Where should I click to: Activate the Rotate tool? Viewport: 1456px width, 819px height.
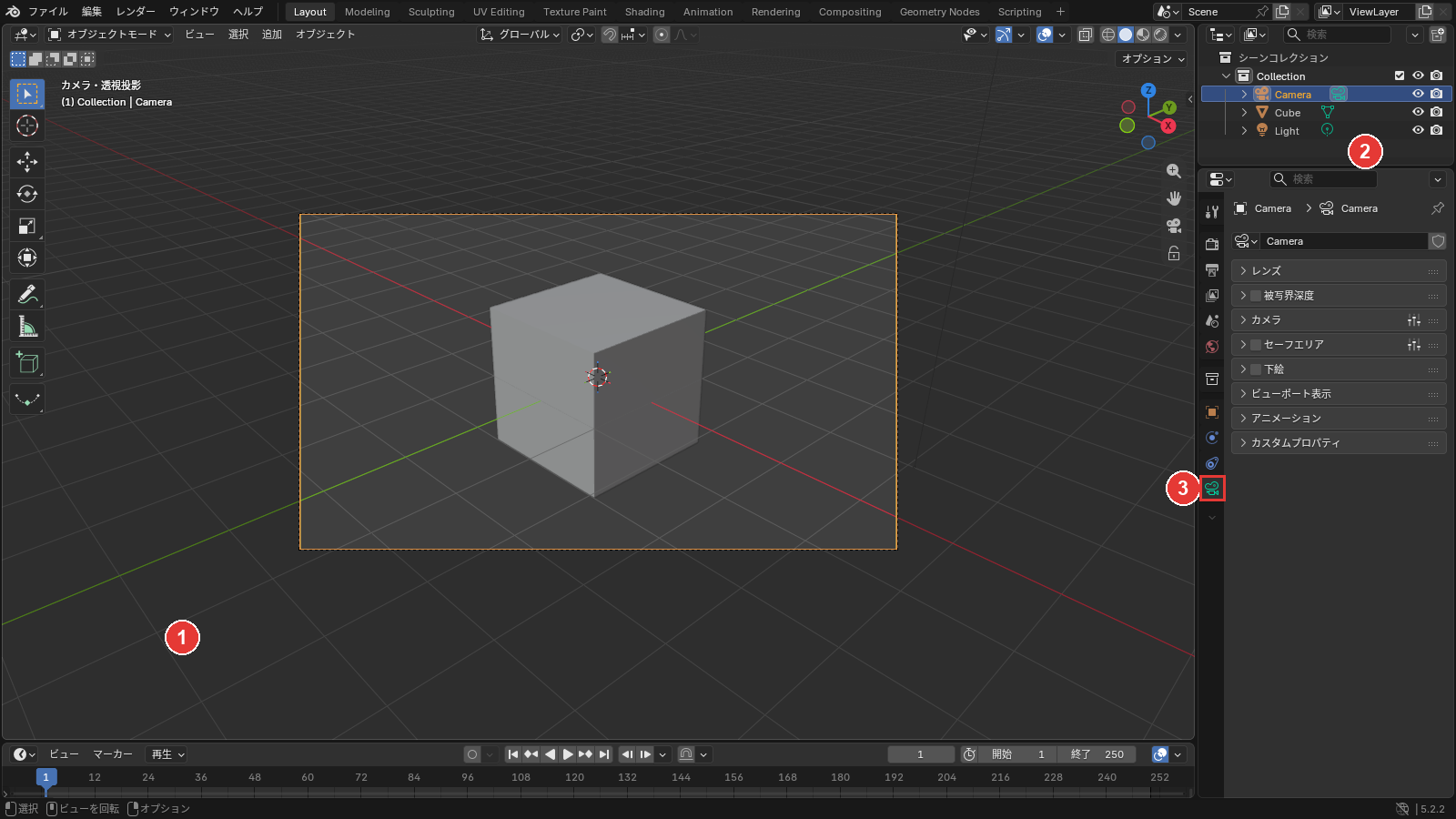coord(27,194)
